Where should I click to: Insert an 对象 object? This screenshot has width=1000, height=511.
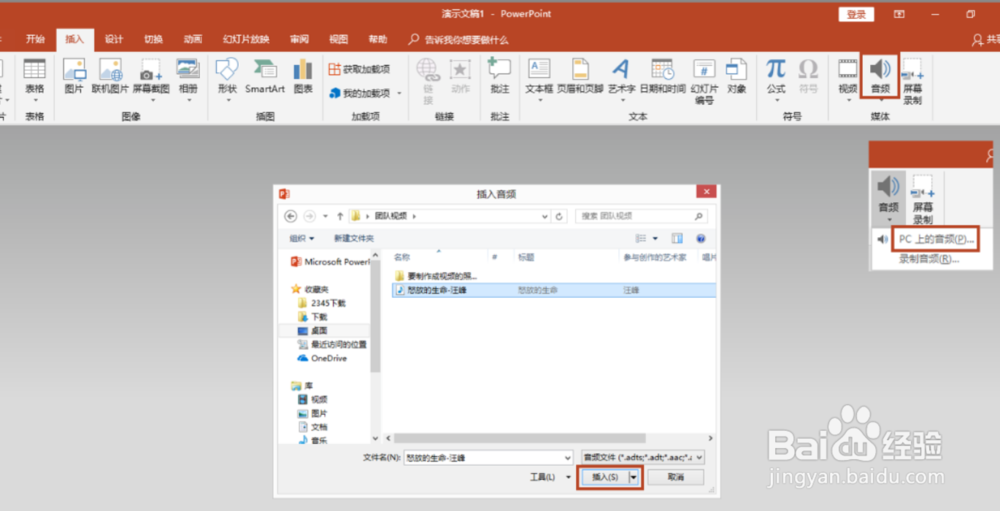(x=736, y=77)
